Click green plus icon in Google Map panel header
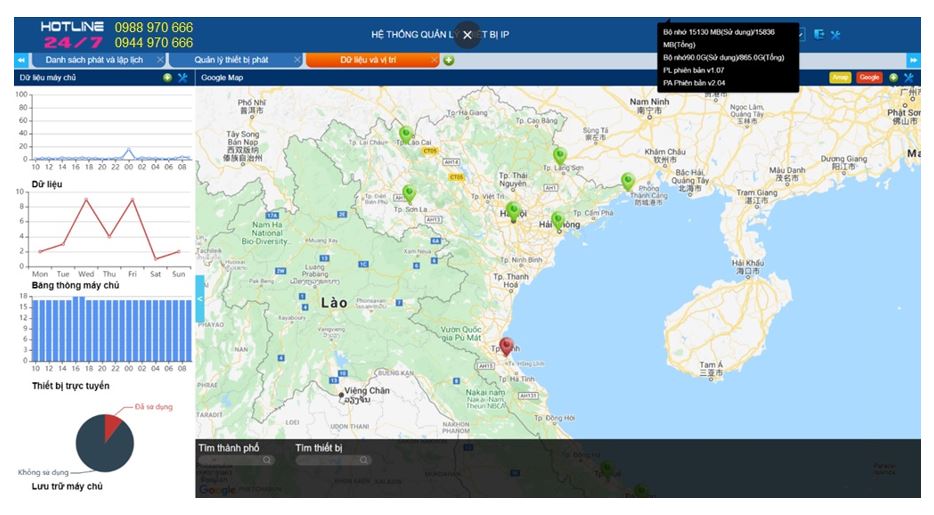 (x=893, y=77)
